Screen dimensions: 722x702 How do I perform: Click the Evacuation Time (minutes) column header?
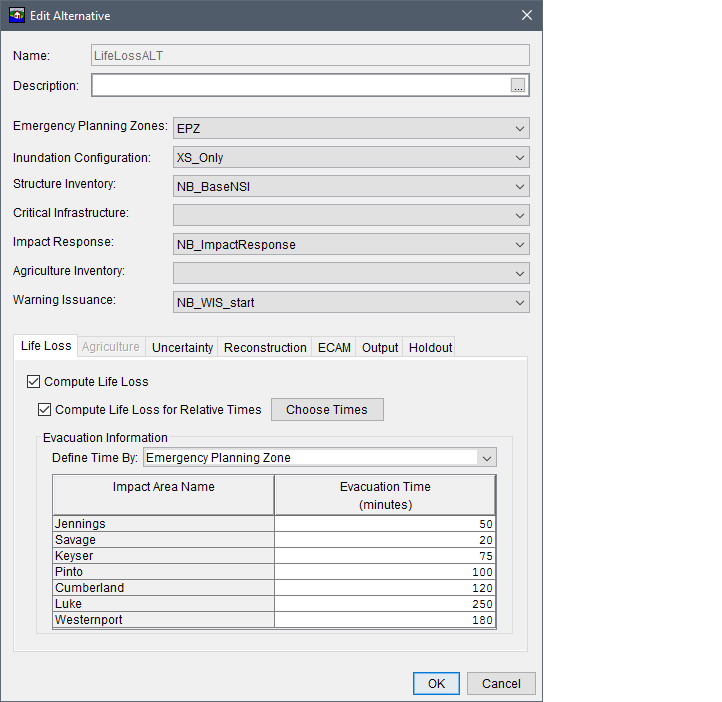click(x=385, y=495)
